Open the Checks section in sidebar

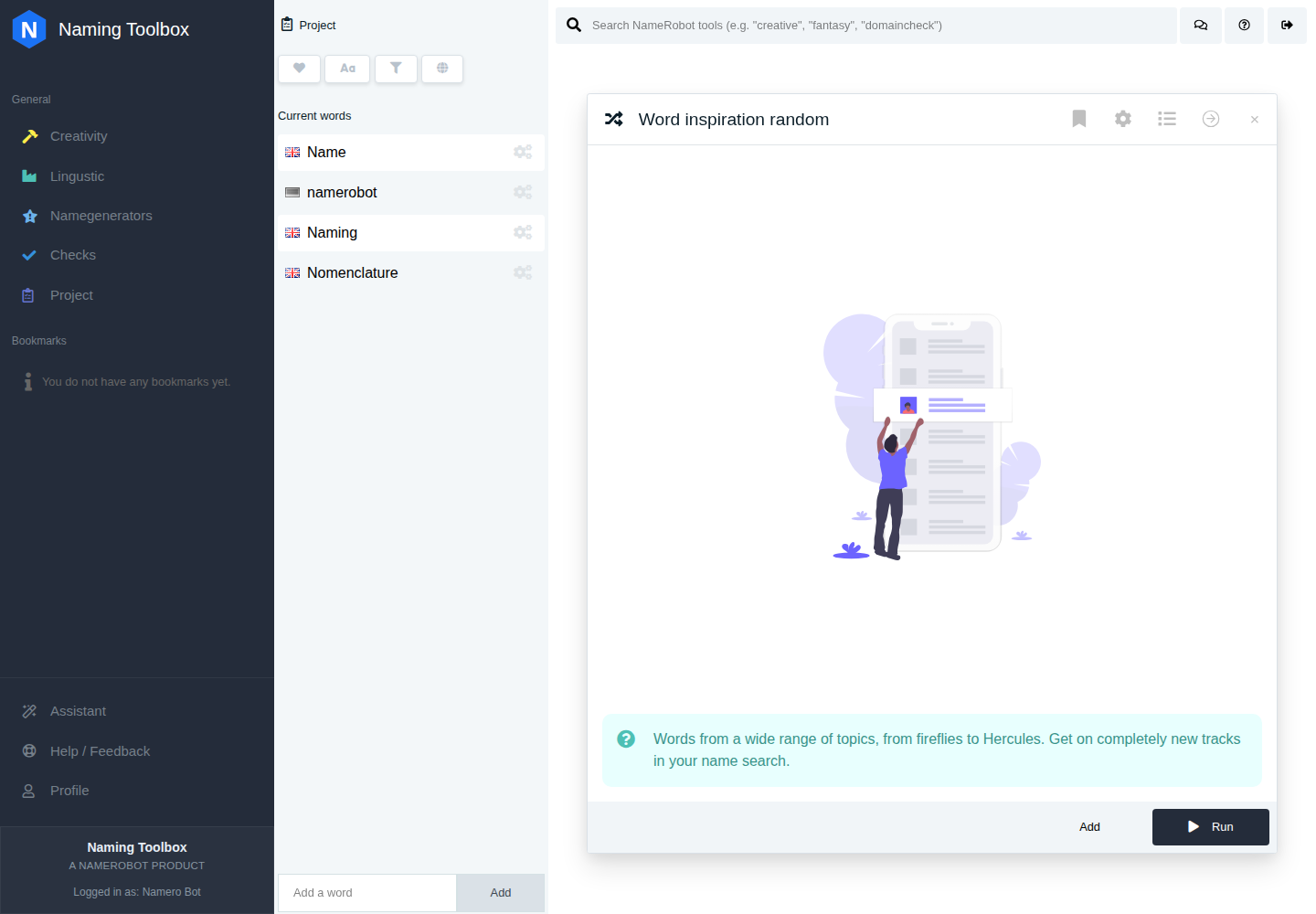(x=72, y=255)
